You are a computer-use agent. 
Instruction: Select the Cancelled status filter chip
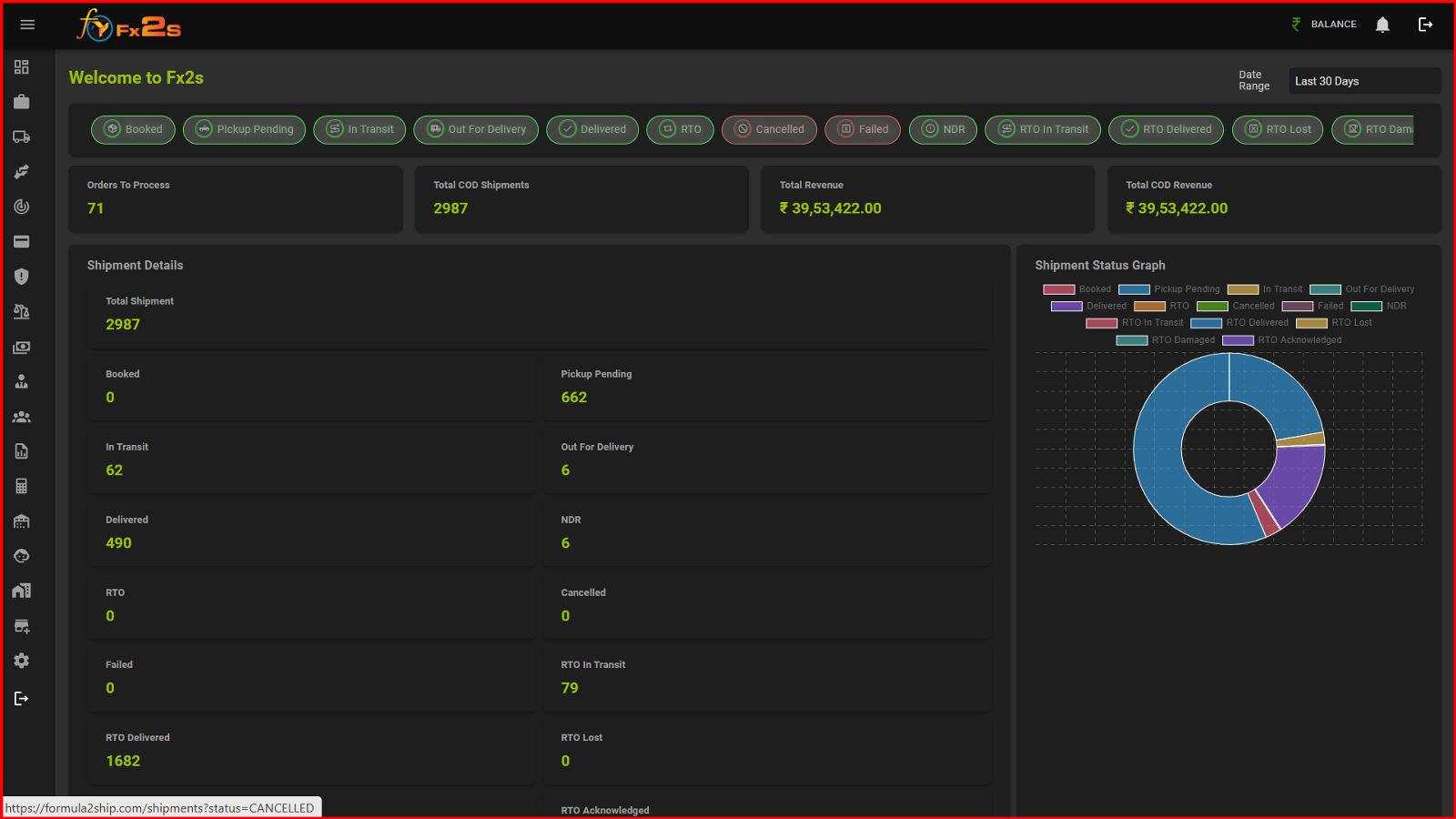pos(769,129)
